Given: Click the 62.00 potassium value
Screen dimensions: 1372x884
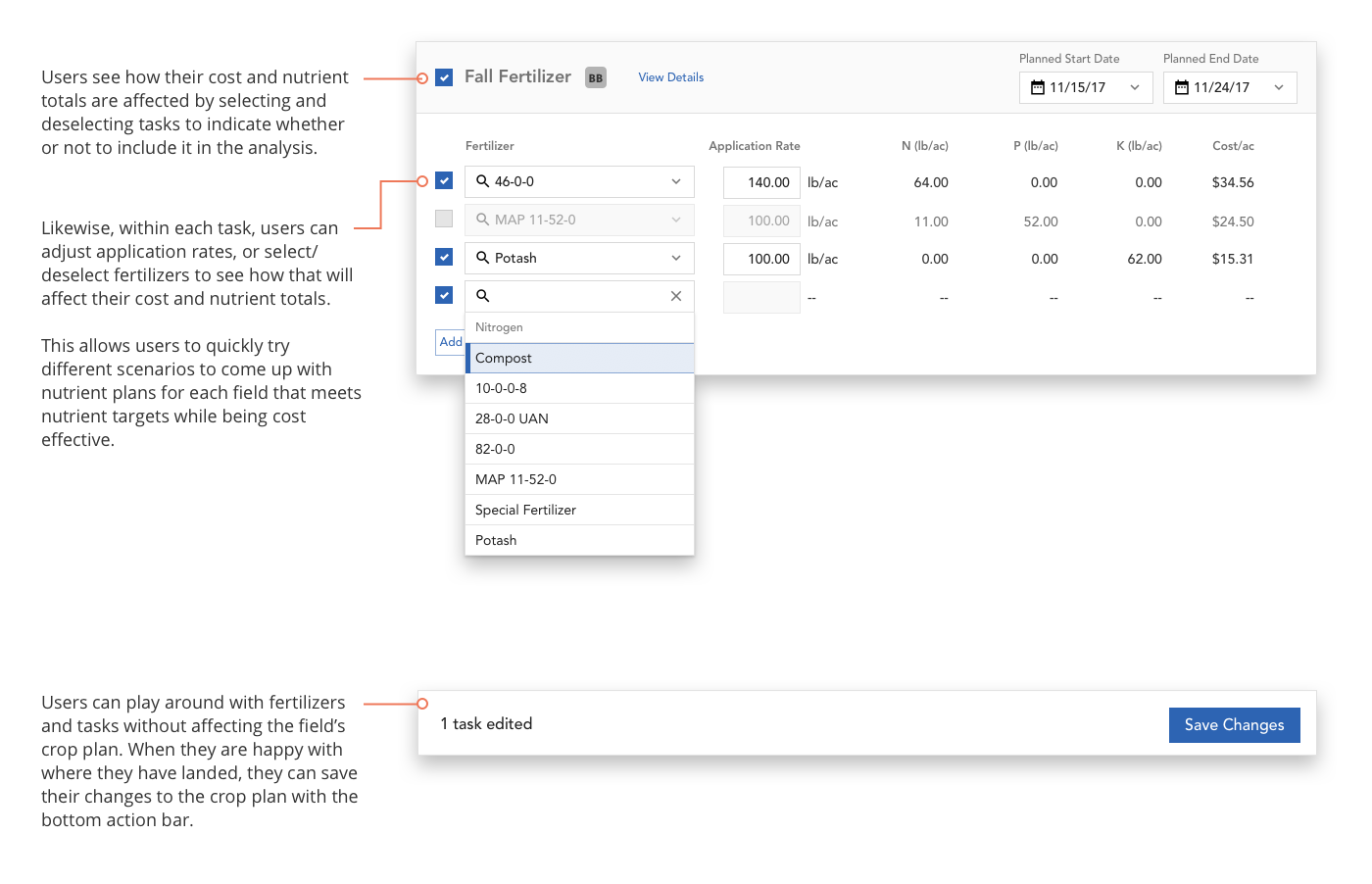Looking at the screenshot, I should click(1145, 259).
